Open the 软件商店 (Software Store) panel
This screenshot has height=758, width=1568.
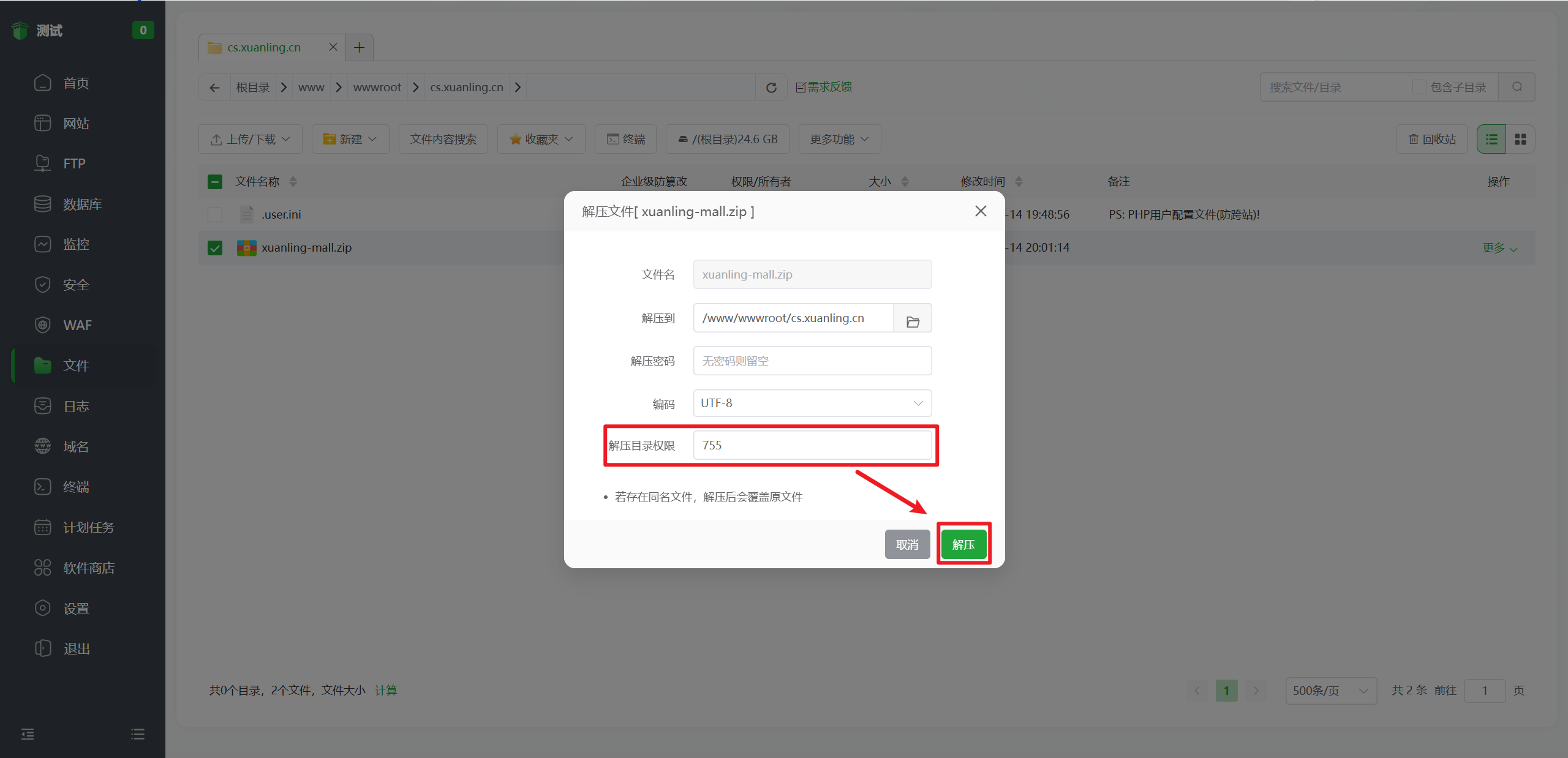88,567
